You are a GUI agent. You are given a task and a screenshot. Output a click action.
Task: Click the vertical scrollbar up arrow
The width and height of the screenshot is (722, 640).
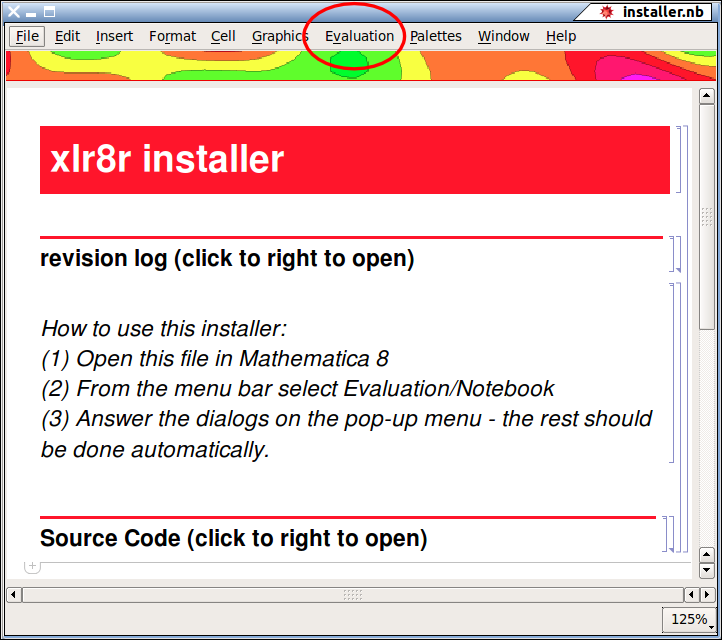pyautogui.click(x=707, y=97)
